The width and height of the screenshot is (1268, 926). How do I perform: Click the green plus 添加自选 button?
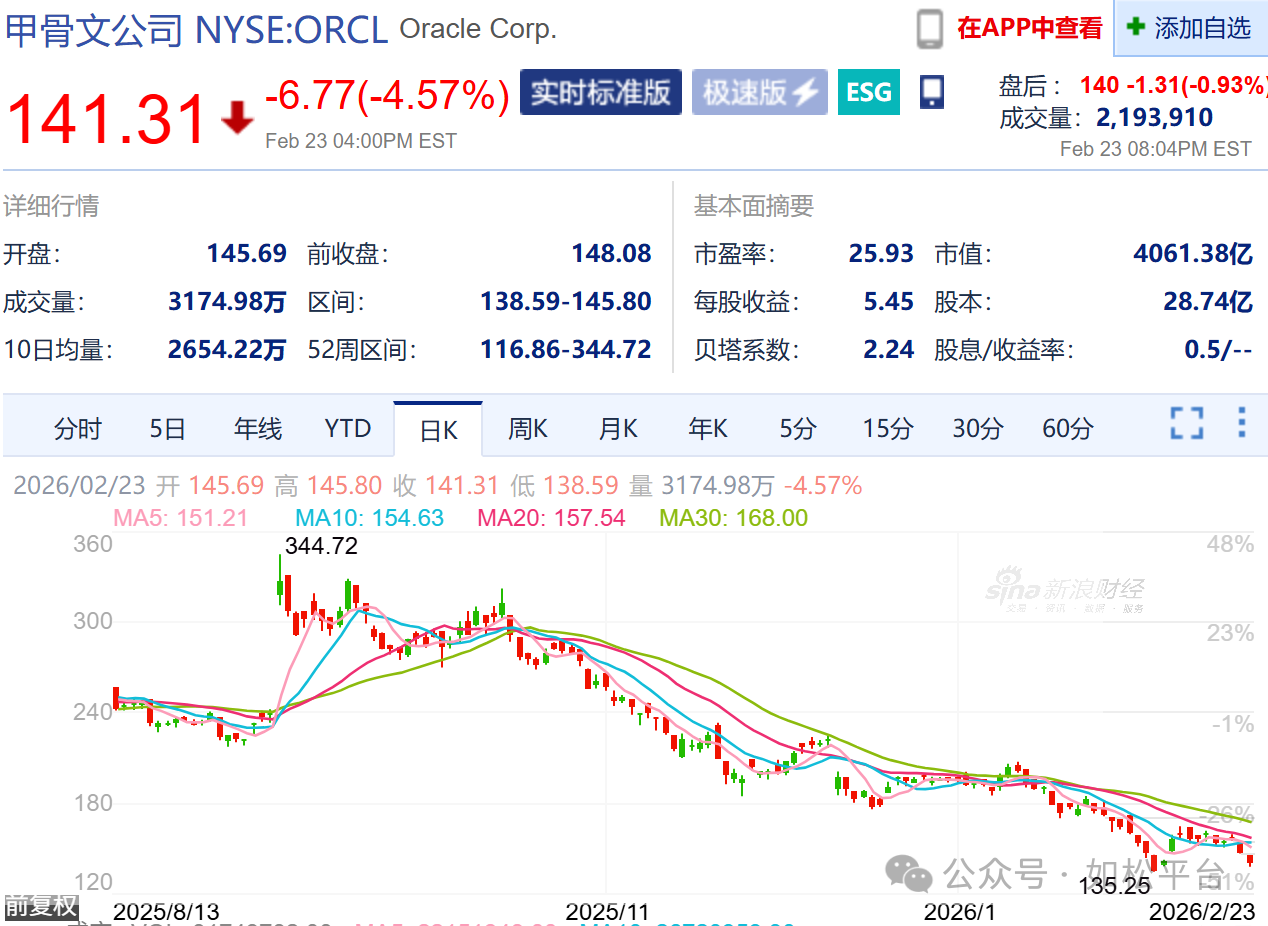point(1190,28)
